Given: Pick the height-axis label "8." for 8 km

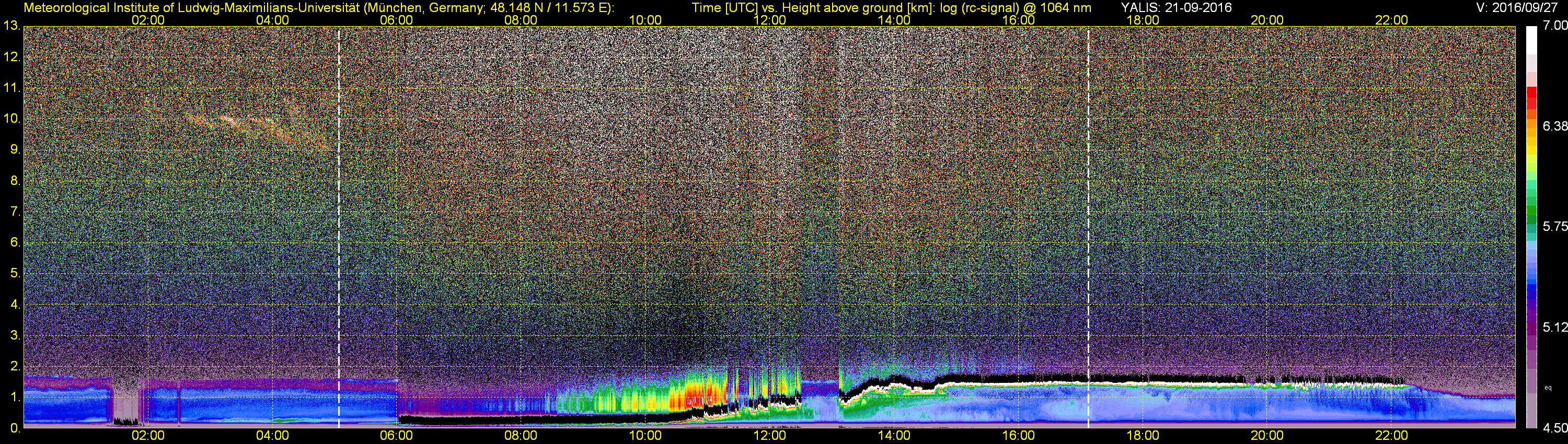Looking at the screenshot, I should [x=16, y=181].
